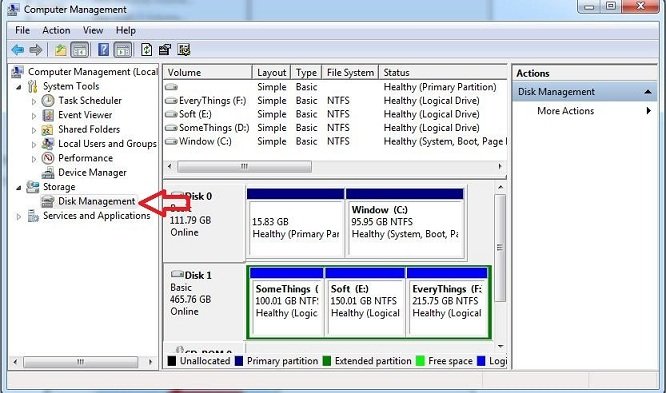Expand the Task Scheduler node arrow
The width and height of the screenshot is (666, 393).
[34, 102]
